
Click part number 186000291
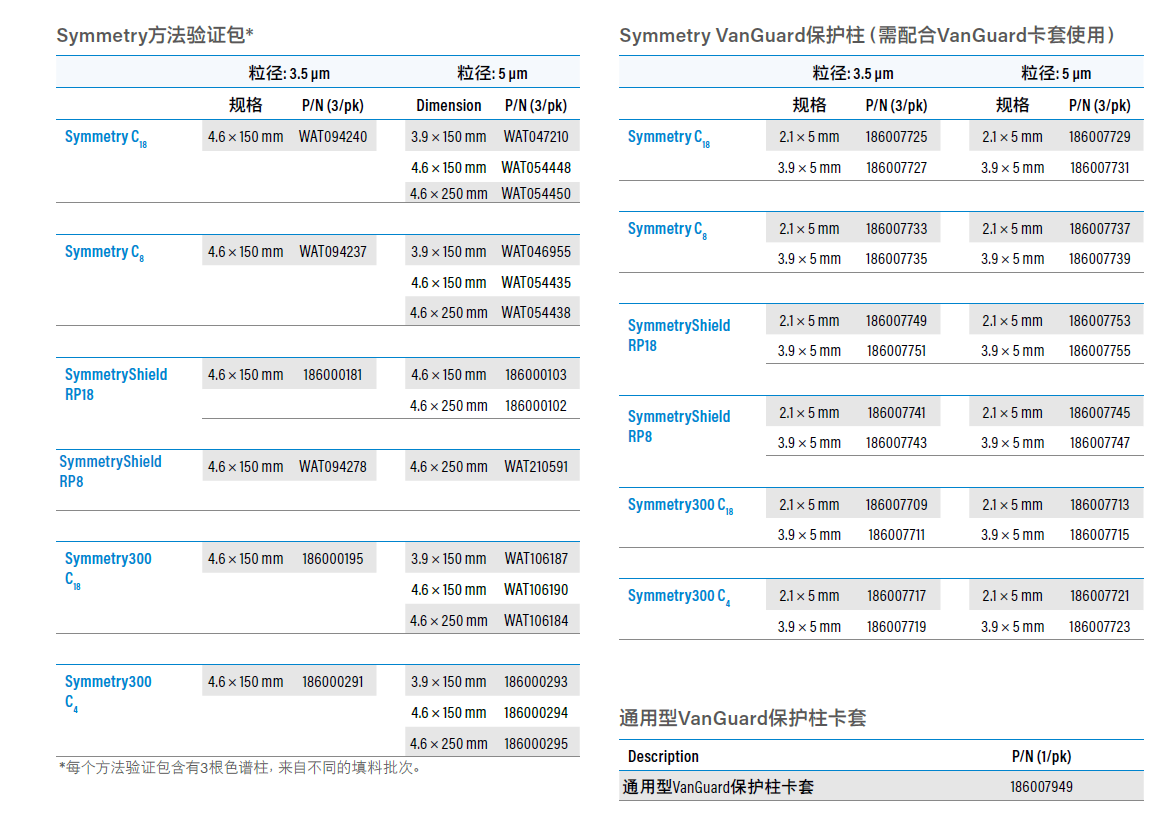(332, 682)
